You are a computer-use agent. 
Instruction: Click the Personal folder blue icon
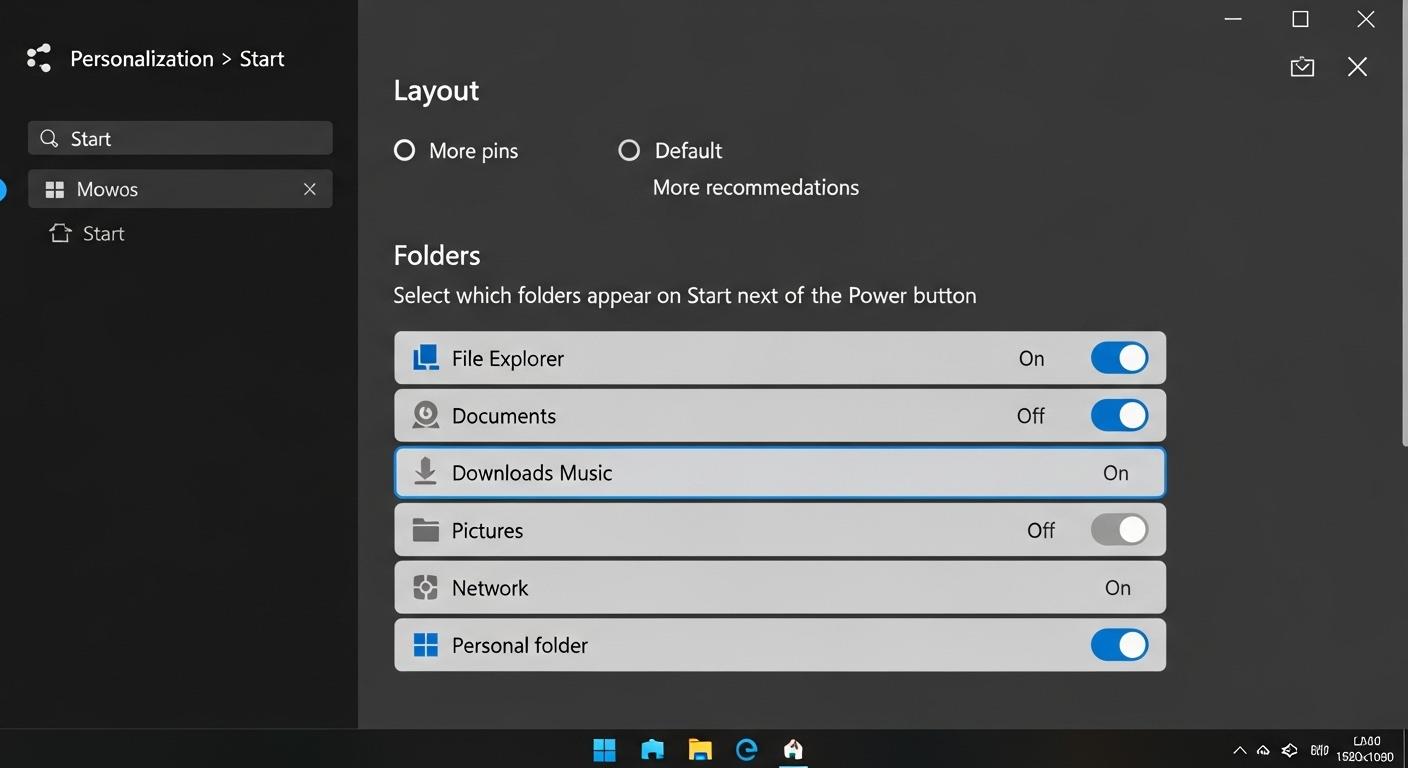coord(425,644)
